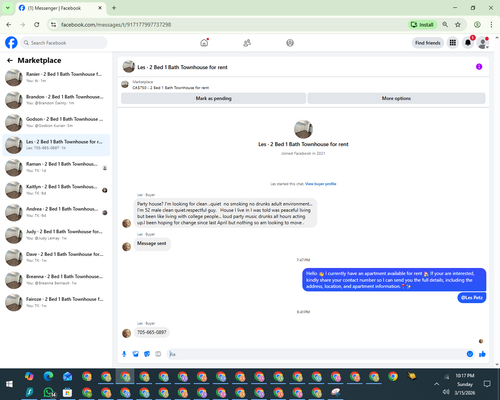500x400 pixels.
Task: Open the Raman conversation
Action: click(56, 167)
